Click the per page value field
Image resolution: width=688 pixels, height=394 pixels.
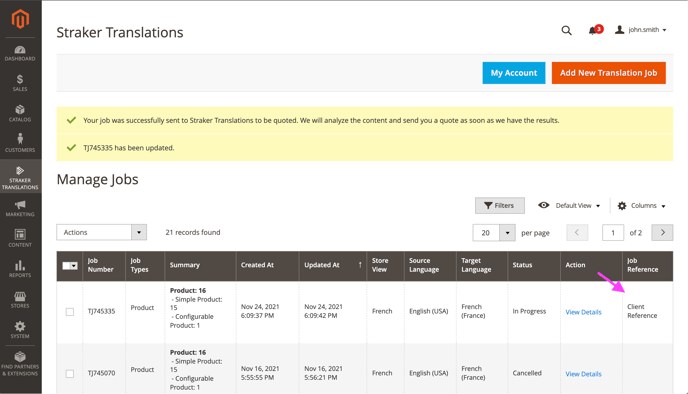(x=486, y=233)
